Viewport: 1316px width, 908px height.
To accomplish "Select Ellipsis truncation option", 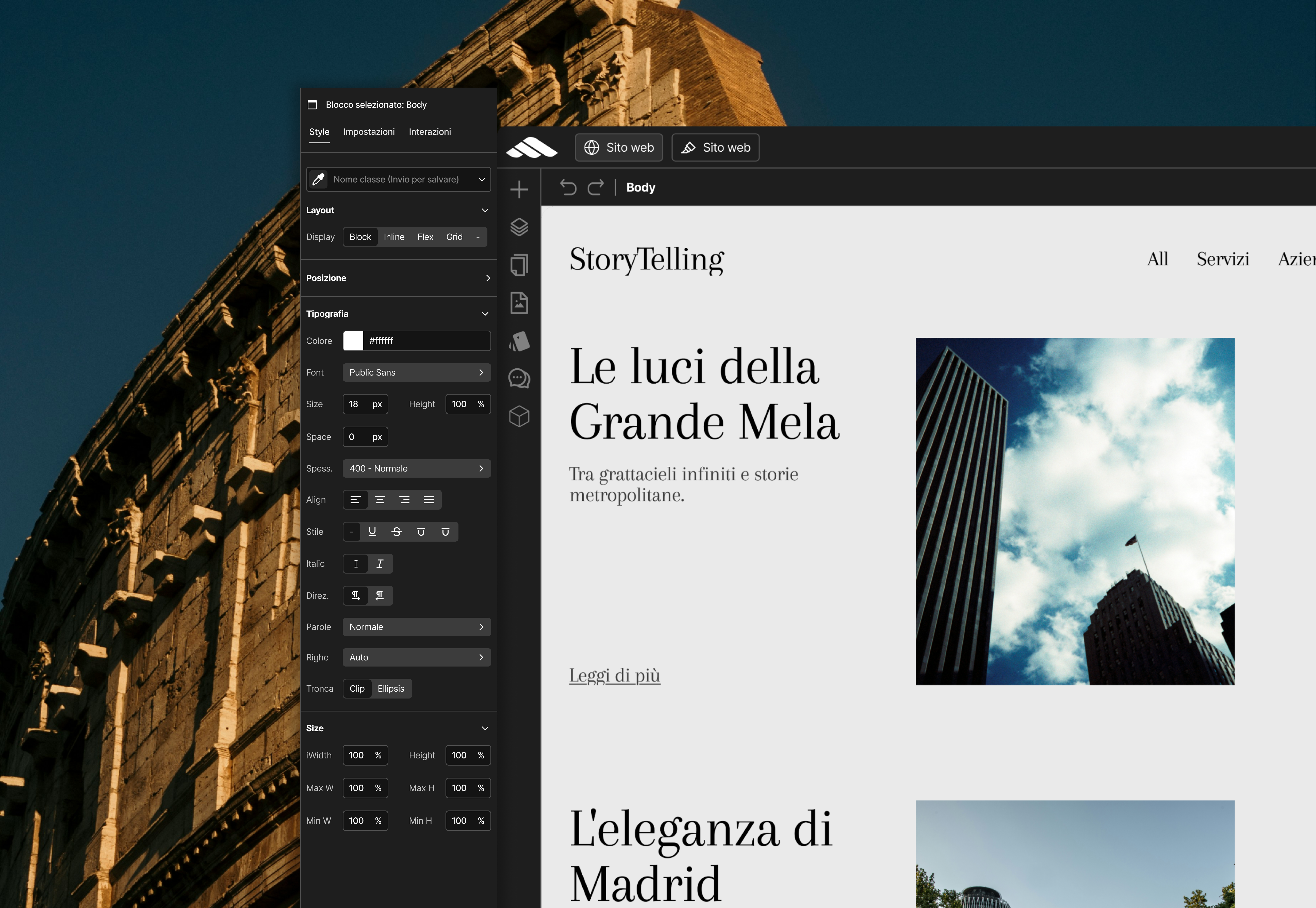I will pyautogui.click(x=391, y=688).
